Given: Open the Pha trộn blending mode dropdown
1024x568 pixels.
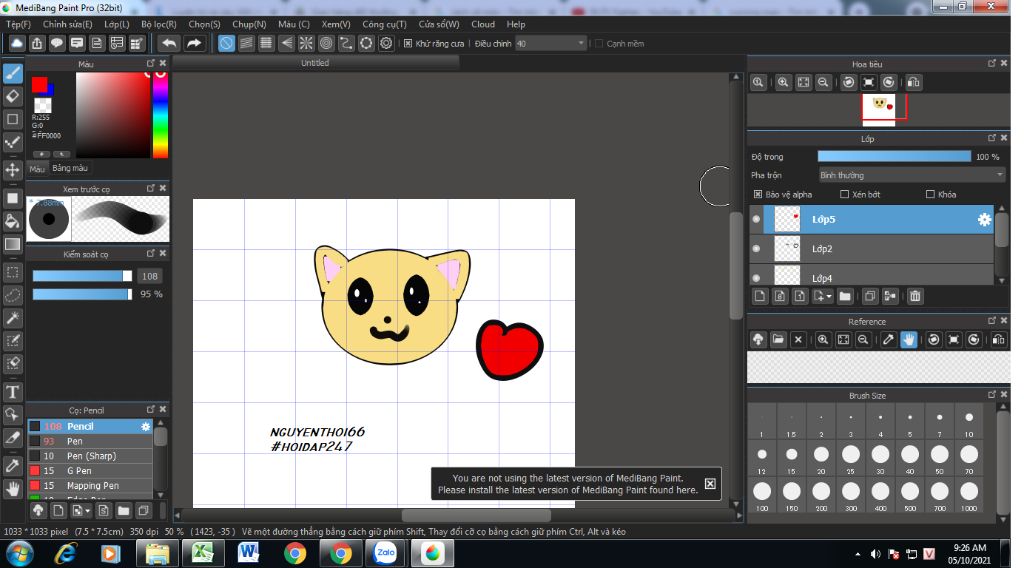Looking at the screenshot, I should coord(912,175).
